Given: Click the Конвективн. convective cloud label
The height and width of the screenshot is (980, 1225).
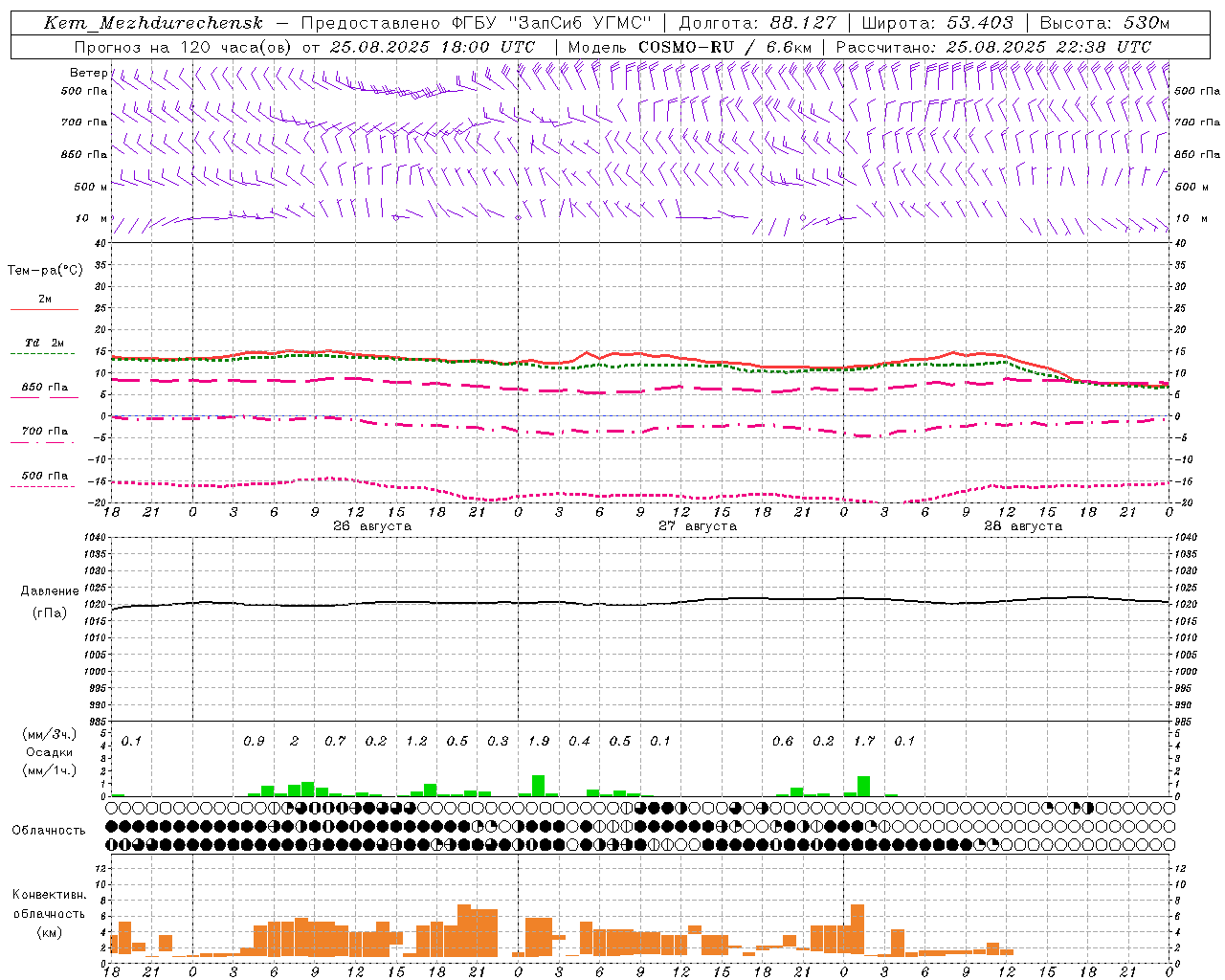Looking at the screenshot, I should point(50,895).
